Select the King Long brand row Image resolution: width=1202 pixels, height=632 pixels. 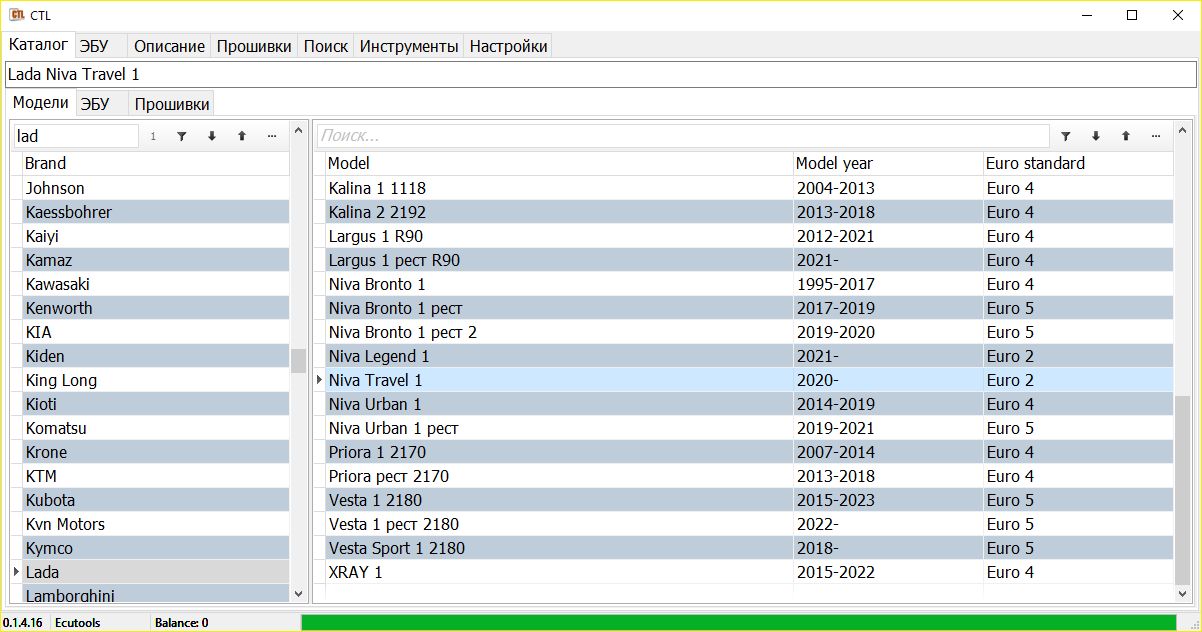(x=156, y=380)
